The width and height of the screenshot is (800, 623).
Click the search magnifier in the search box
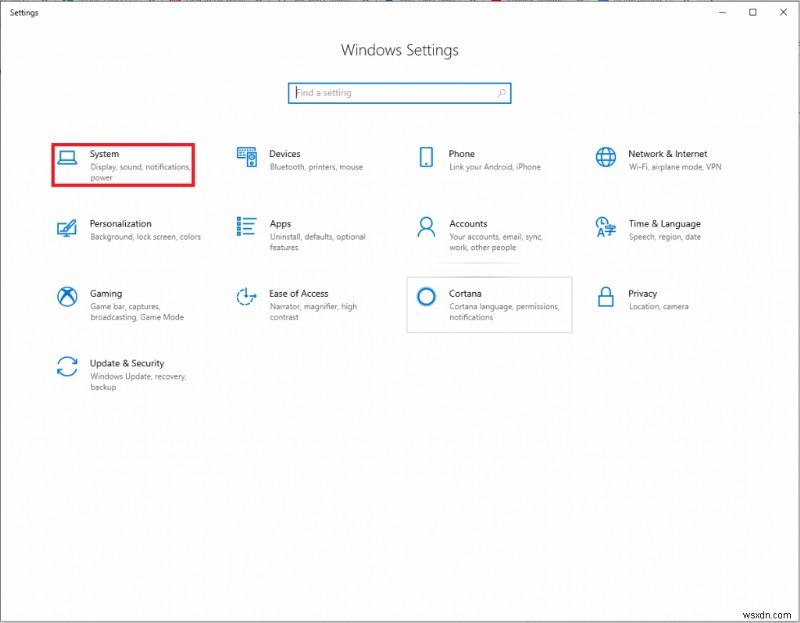pyautogui.click(x=501, y=93)
